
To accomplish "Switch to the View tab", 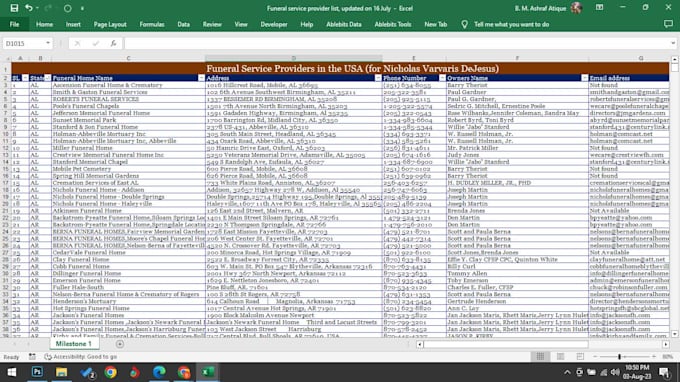I will [241, 24].
